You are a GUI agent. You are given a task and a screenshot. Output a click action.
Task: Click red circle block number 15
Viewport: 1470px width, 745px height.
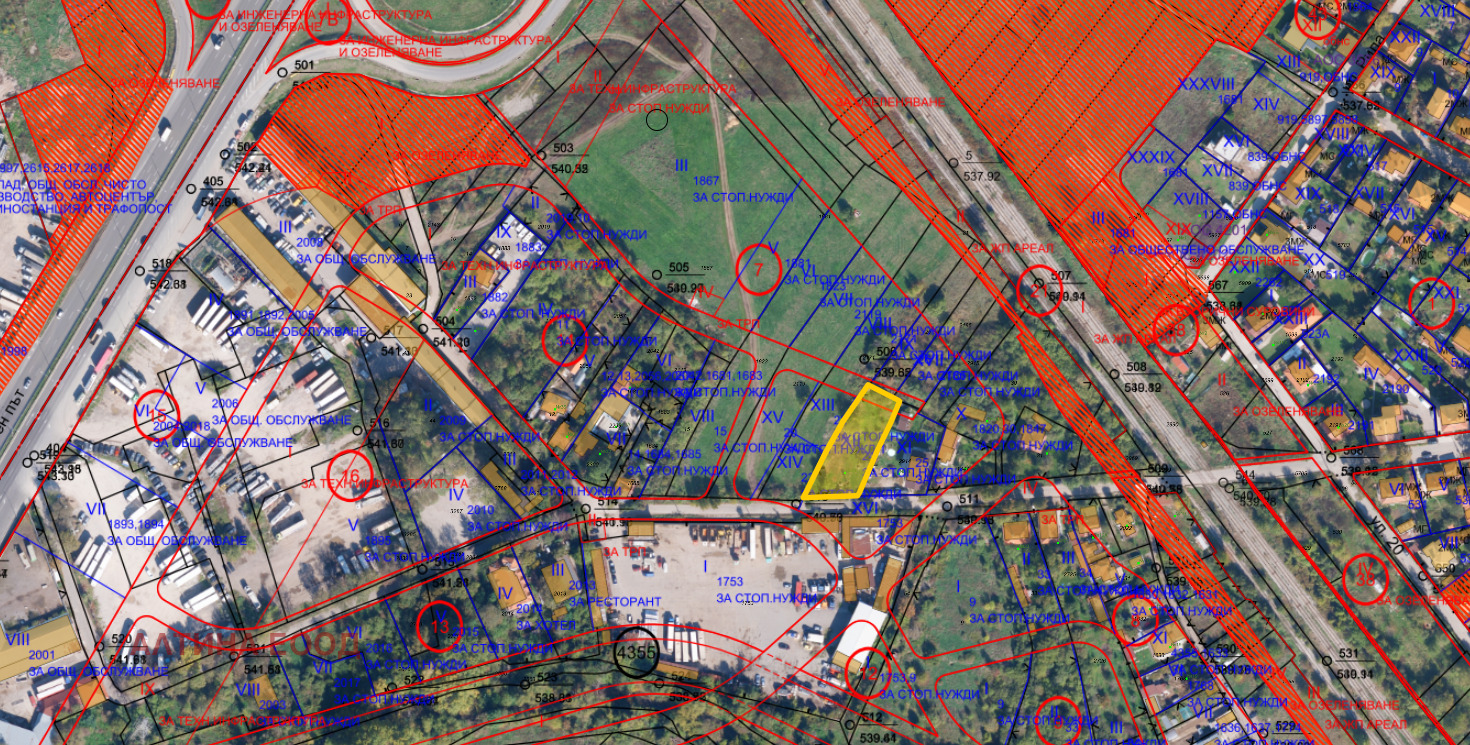(x=156, y=412)
